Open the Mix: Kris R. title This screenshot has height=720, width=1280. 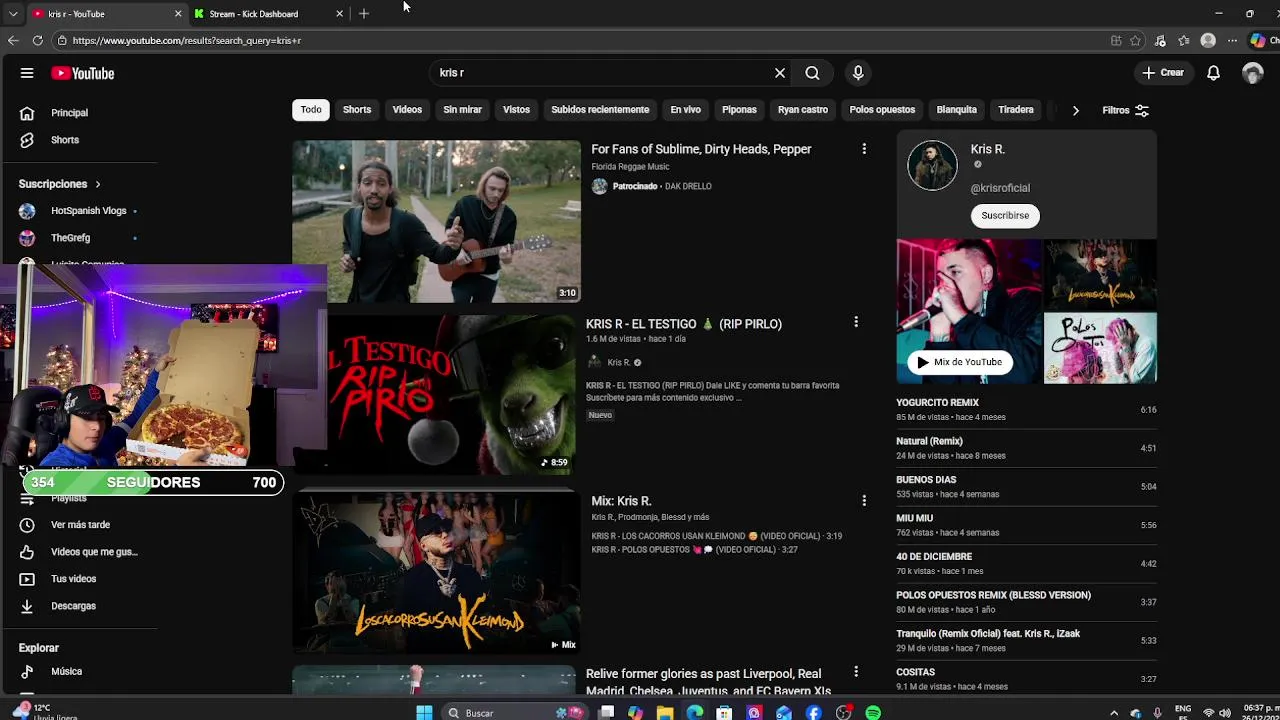click(x=621, y=501)
